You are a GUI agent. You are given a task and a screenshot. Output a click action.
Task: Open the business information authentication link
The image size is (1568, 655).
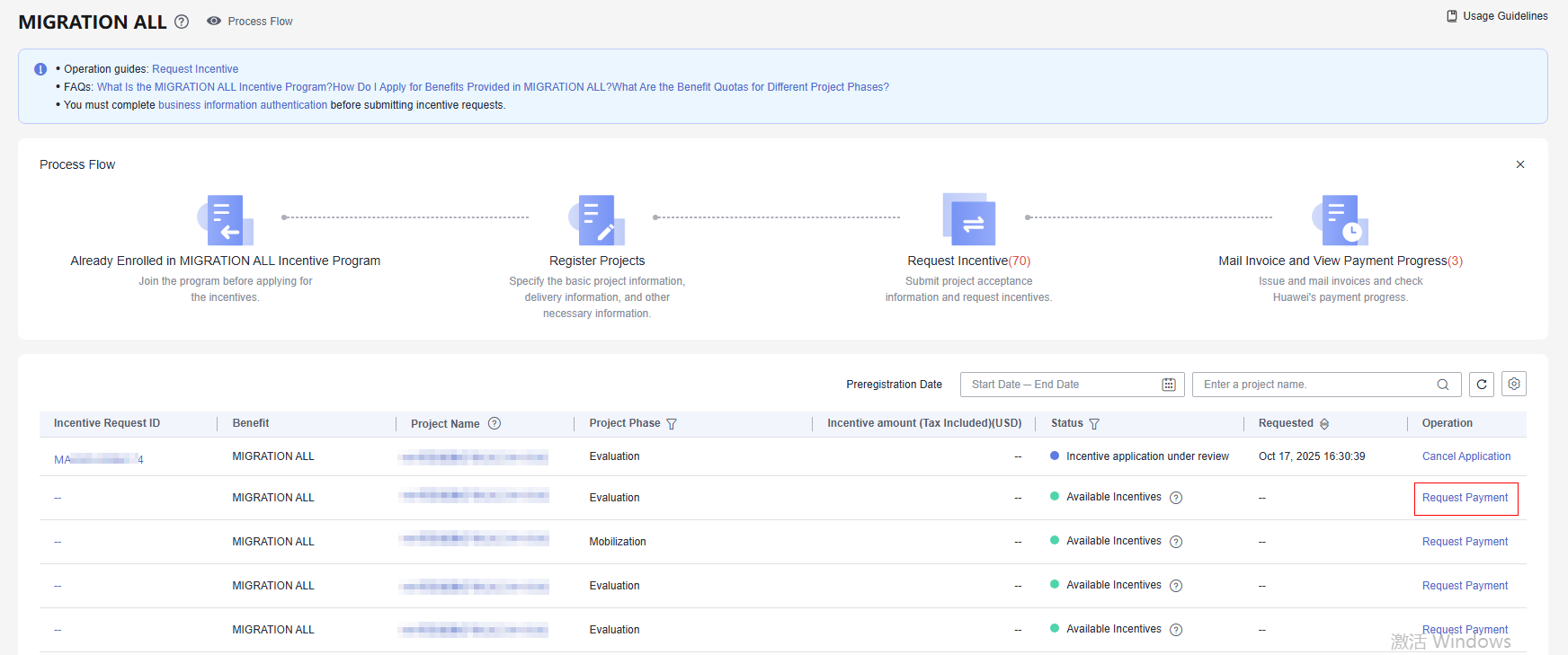pyautogui.click(x=243, y=105)
